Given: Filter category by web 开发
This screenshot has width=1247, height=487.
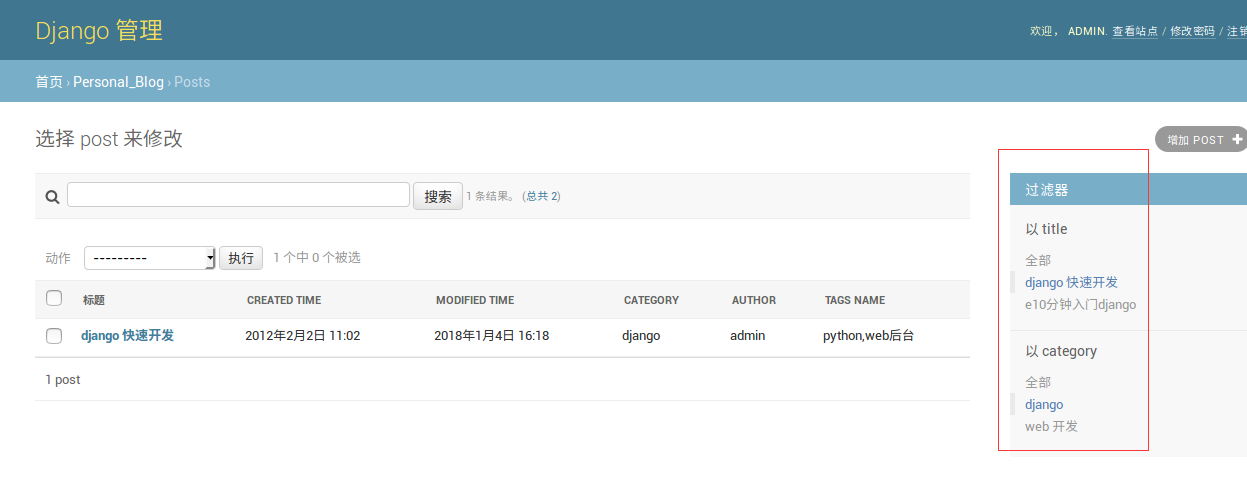Looking at the screenshot, I should (1051, 426).
